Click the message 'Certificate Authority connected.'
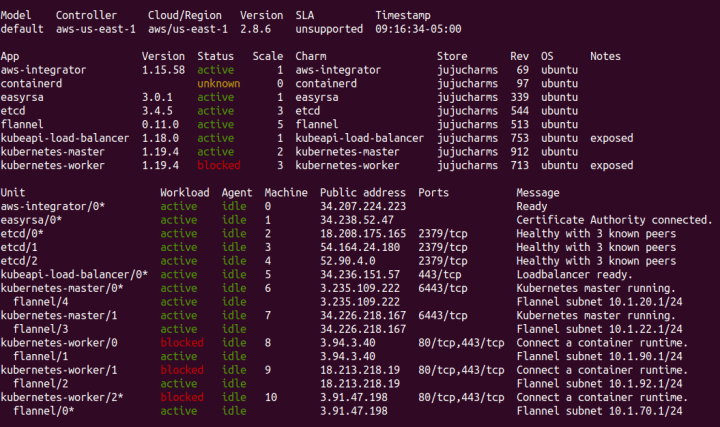Screen dimensions: 720x427 click(614, 220)
